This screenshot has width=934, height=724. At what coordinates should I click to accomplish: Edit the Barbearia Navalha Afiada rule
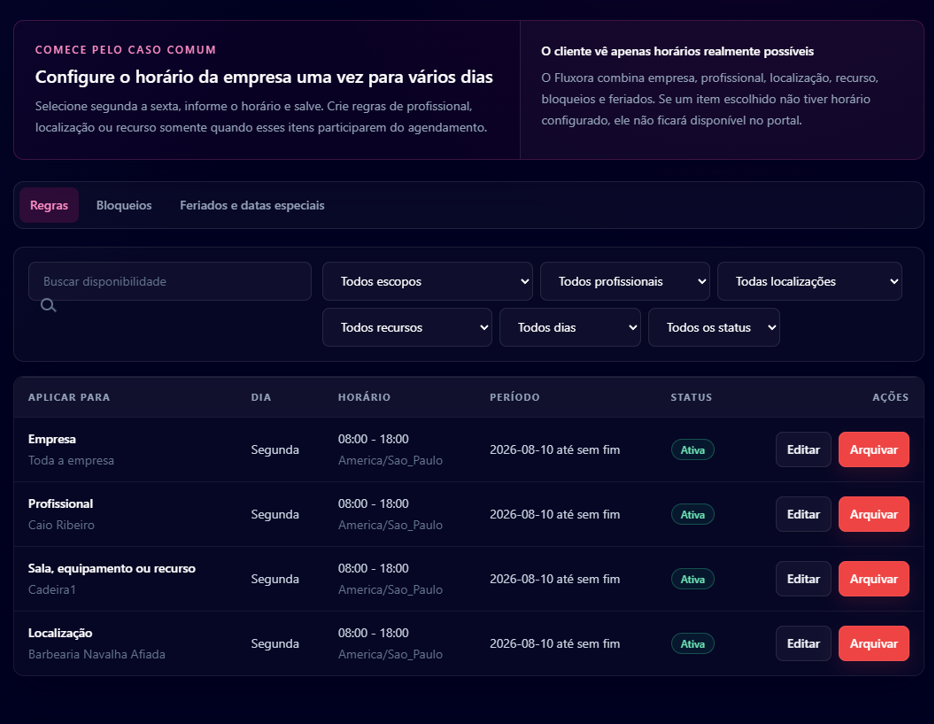click(x=803, y=644)
